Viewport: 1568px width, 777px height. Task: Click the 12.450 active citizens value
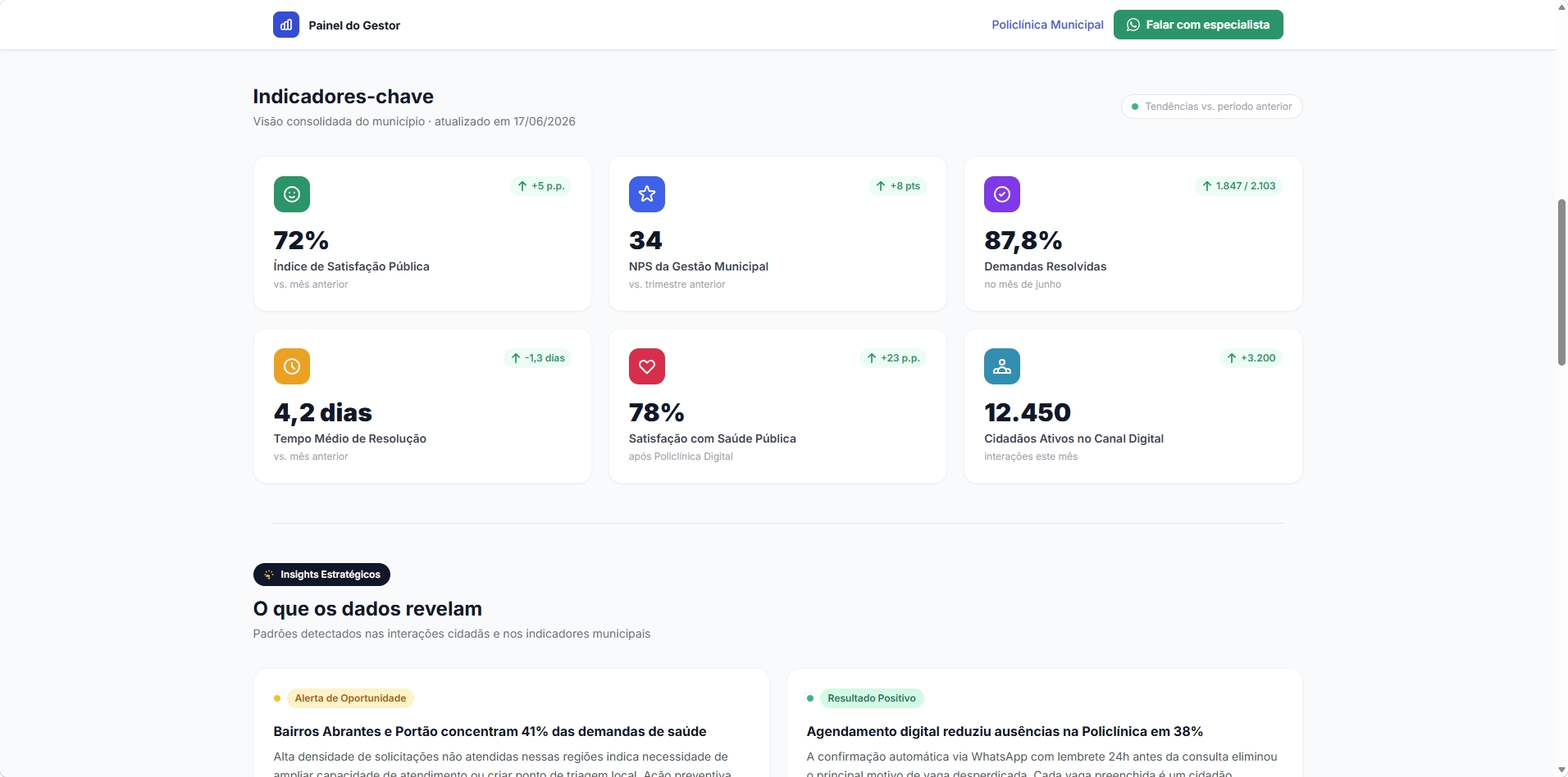(1028, 412)
